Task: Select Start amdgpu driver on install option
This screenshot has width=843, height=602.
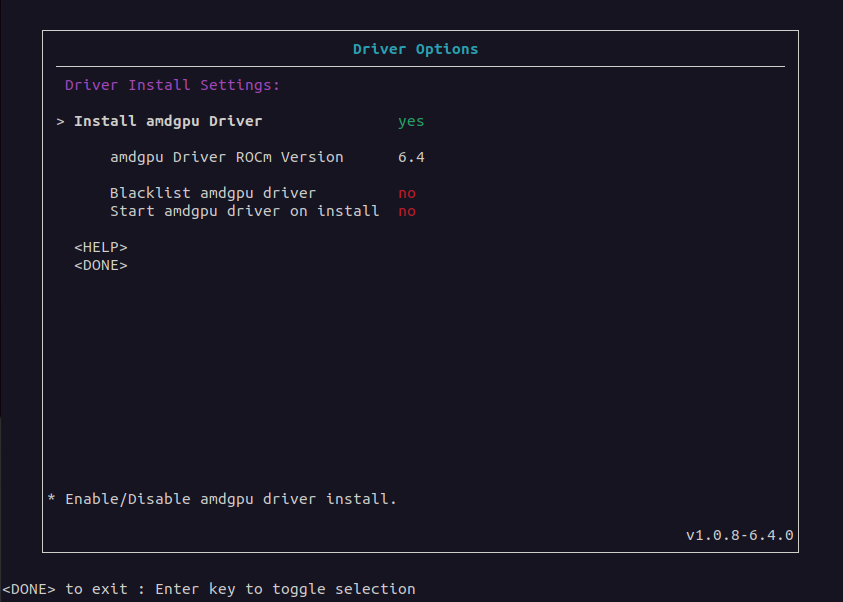Action: coord(244,211)
